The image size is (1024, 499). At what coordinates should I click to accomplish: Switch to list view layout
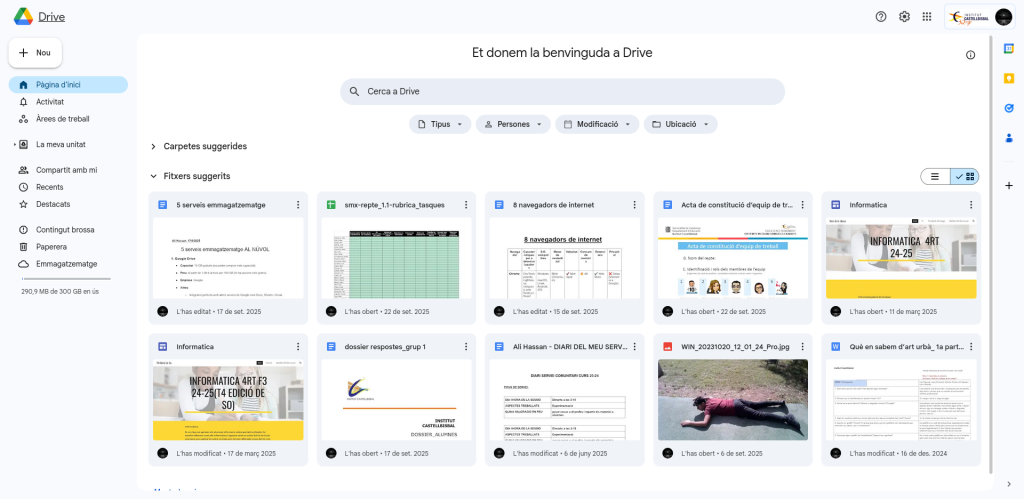coord(935,176)
